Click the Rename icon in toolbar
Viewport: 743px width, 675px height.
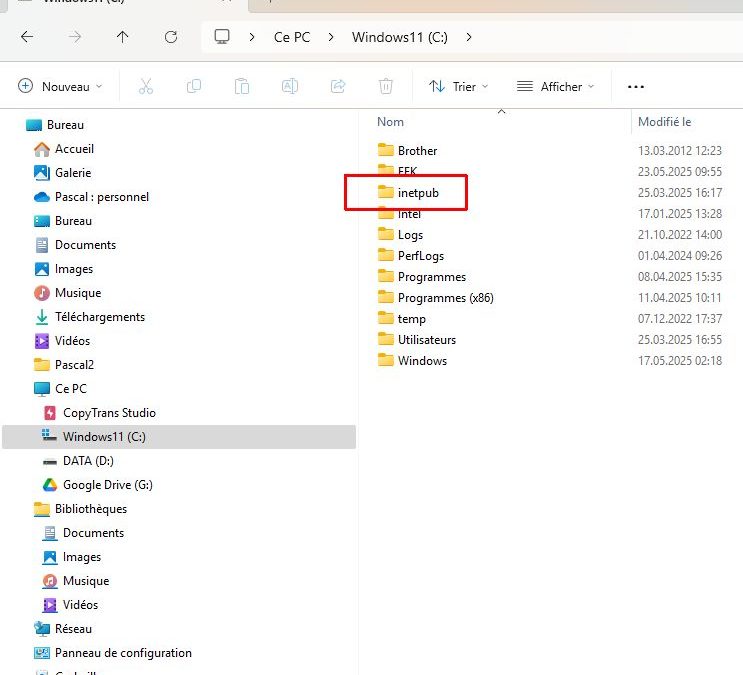point(290,86)
